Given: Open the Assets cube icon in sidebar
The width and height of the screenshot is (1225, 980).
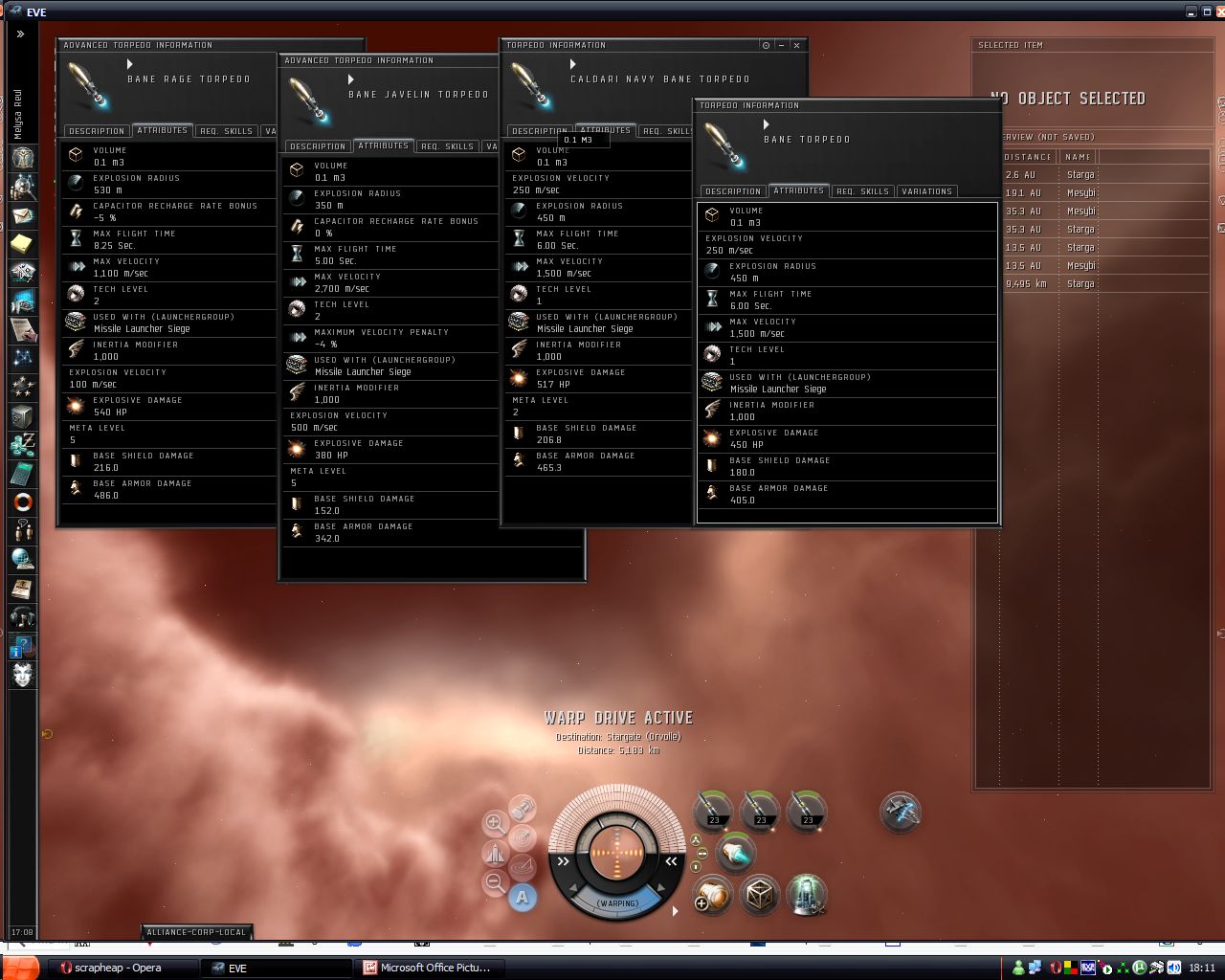Looking at the screenshot, I should pyautogui.click(x=23, y=415).
